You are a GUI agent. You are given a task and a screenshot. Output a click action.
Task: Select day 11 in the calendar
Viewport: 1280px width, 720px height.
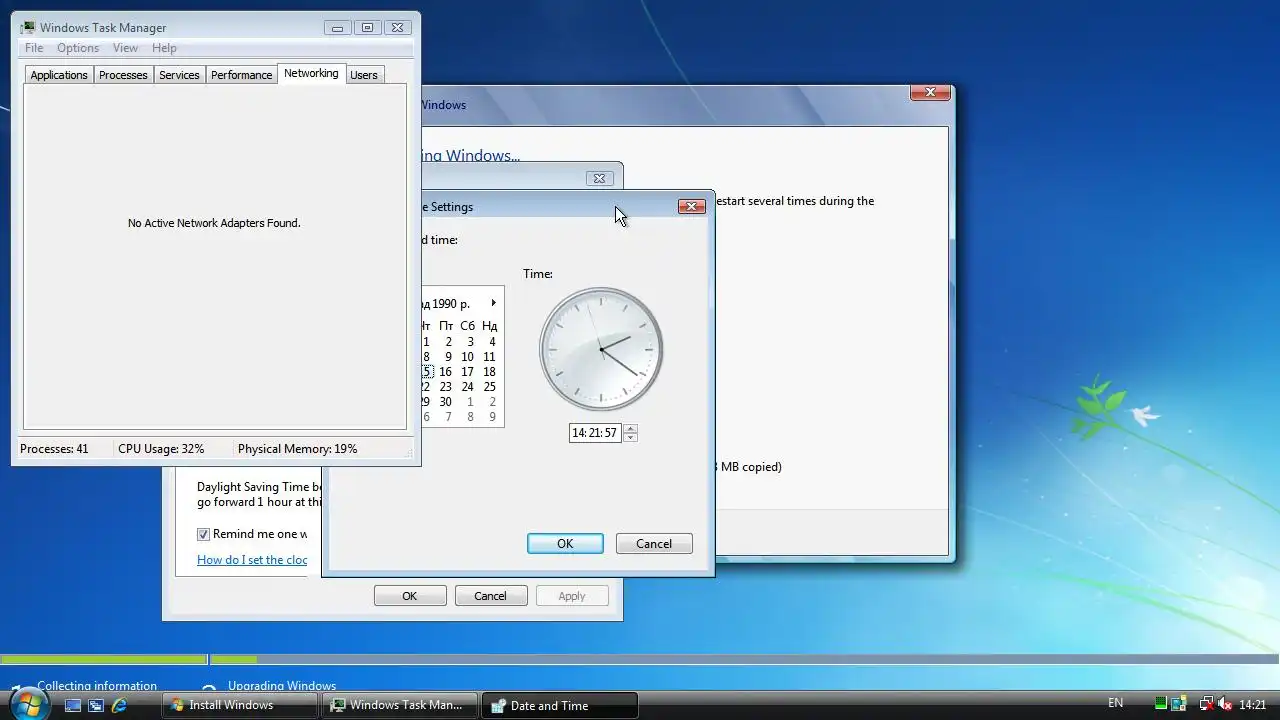point(489,357)
